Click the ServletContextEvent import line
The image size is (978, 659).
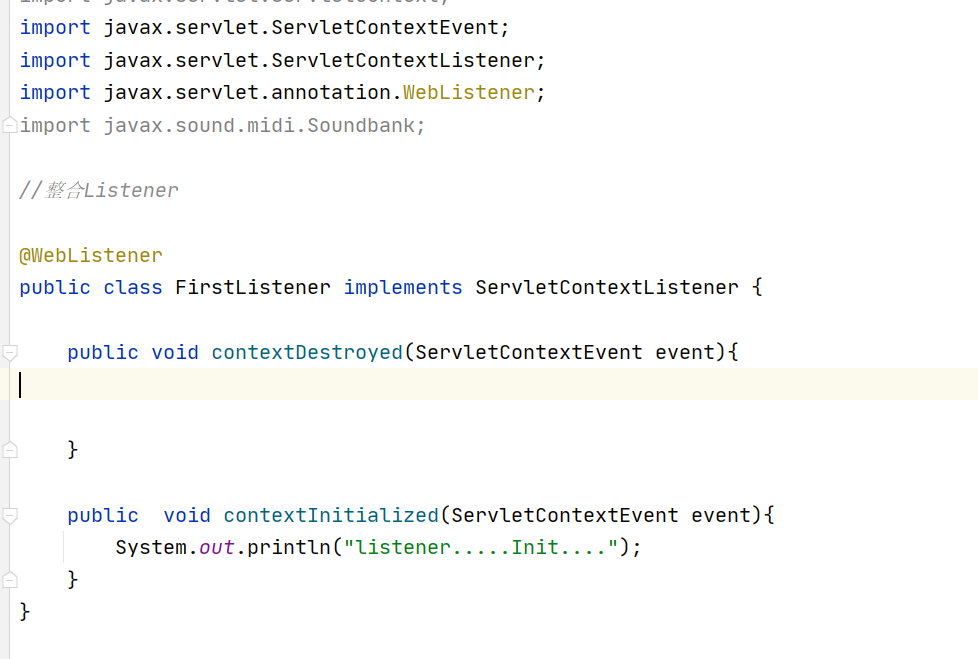pos(264,27)
